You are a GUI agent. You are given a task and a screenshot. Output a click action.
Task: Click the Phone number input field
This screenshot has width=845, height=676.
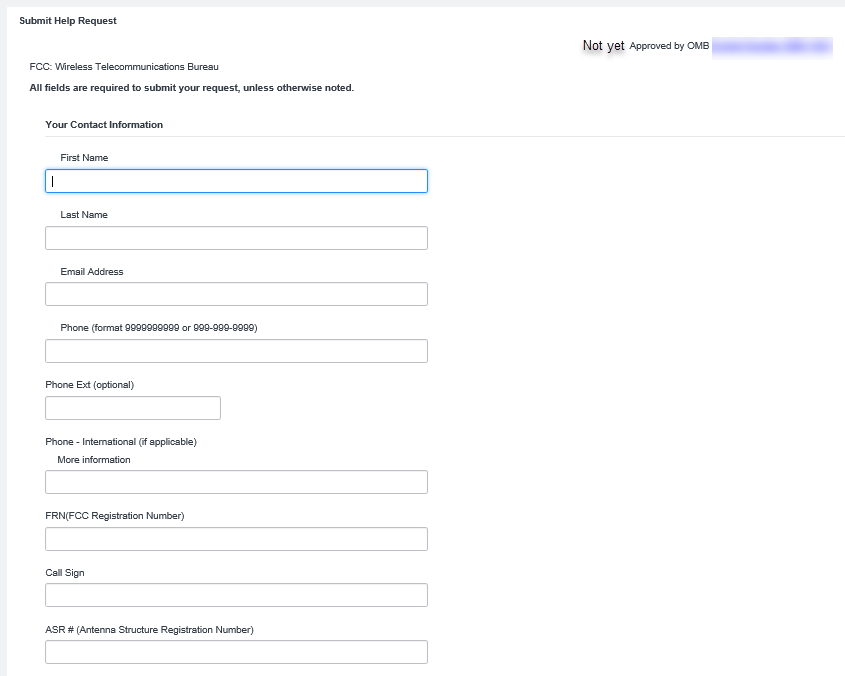coord(236,351)
